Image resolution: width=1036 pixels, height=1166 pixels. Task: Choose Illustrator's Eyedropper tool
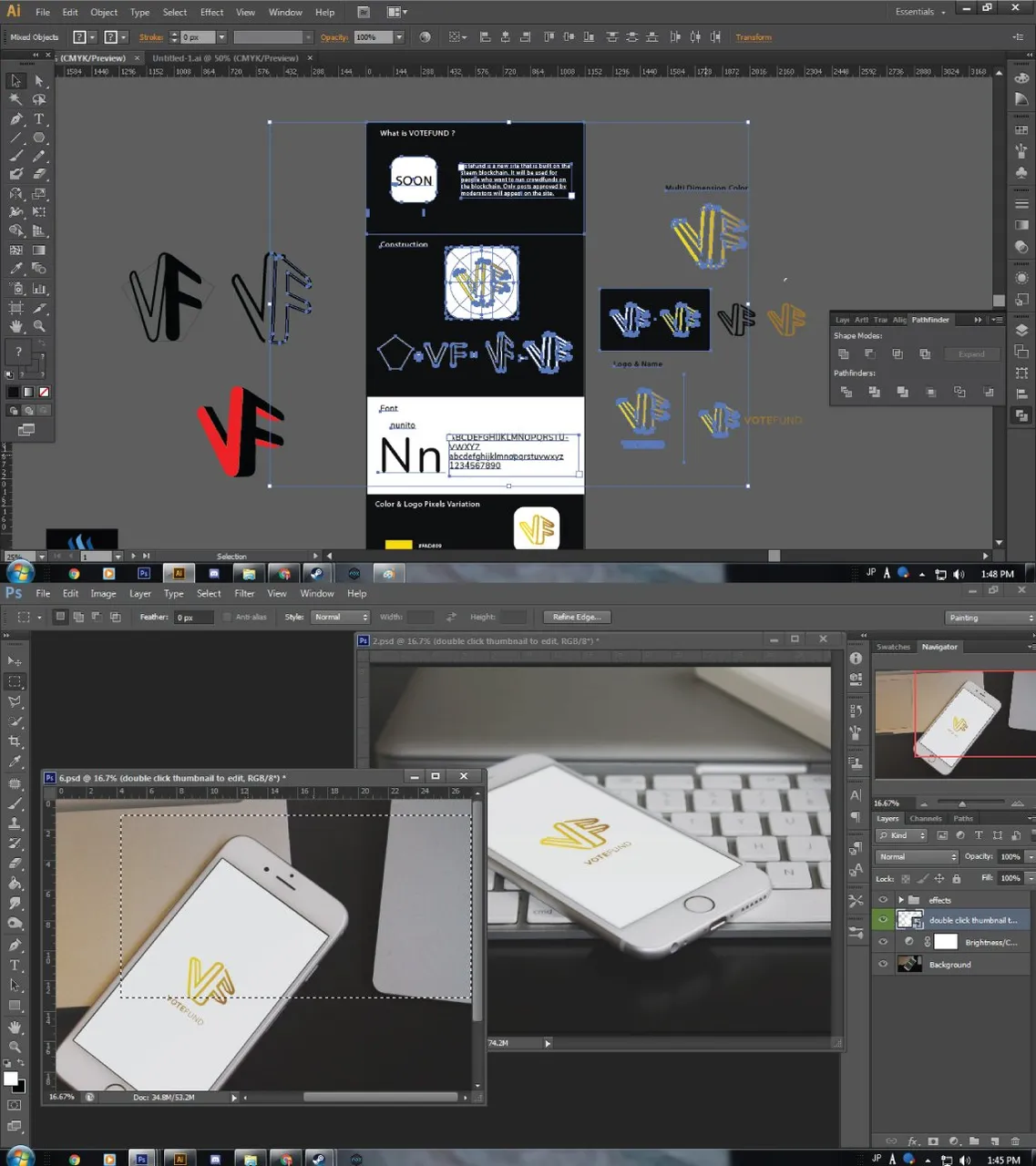pos(16,270)
